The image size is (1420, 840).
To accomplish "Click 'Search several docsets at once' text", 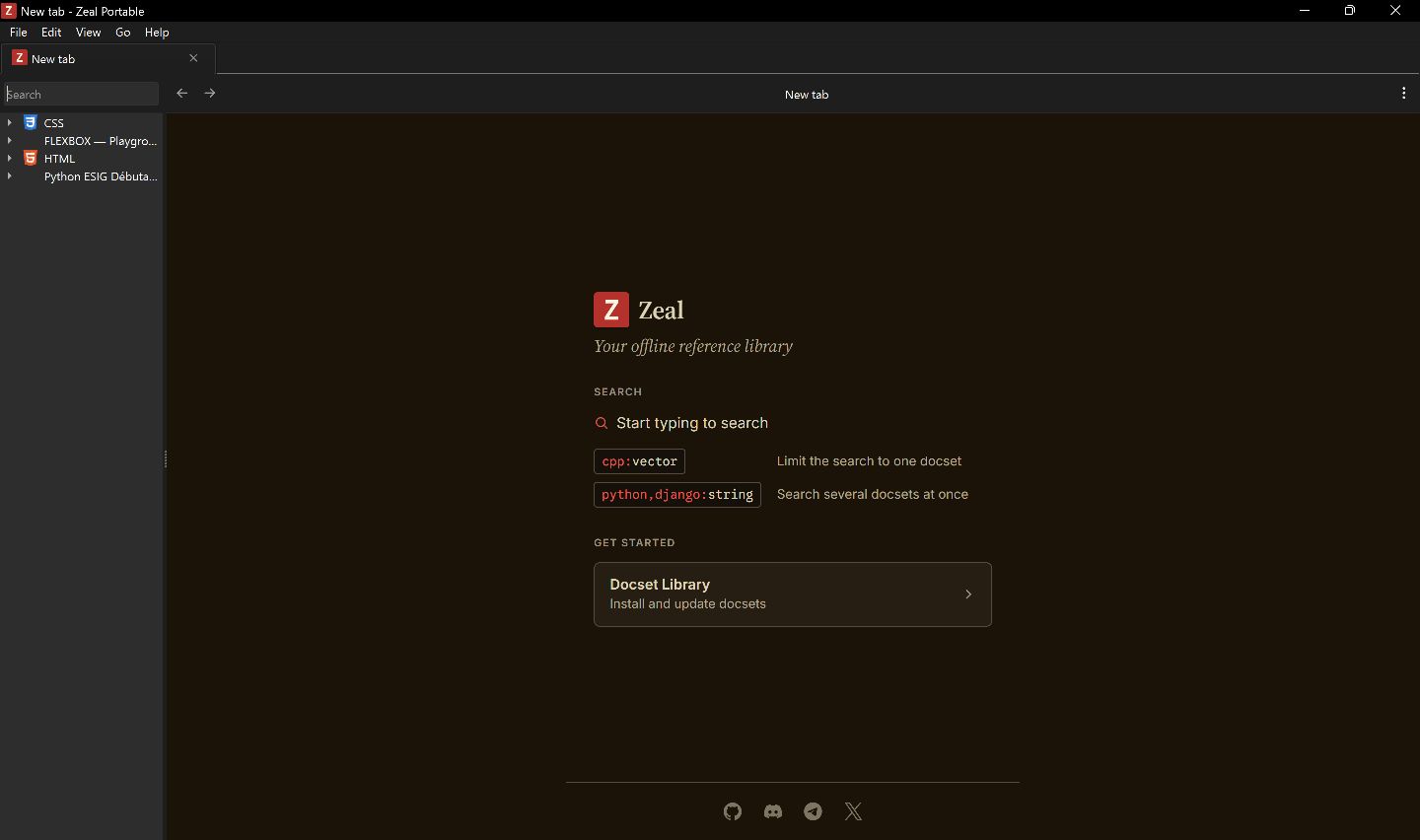I will [x=873, y=495].
